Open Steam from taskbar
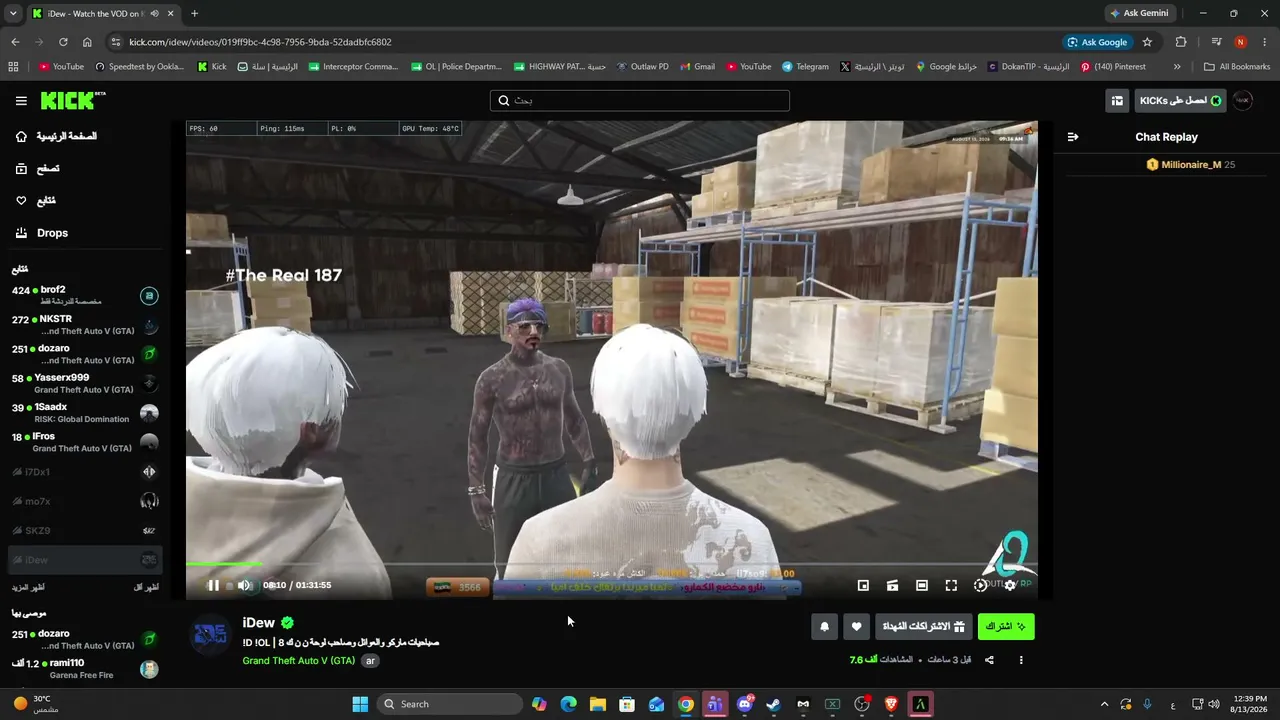 click(x=773, y=704)
